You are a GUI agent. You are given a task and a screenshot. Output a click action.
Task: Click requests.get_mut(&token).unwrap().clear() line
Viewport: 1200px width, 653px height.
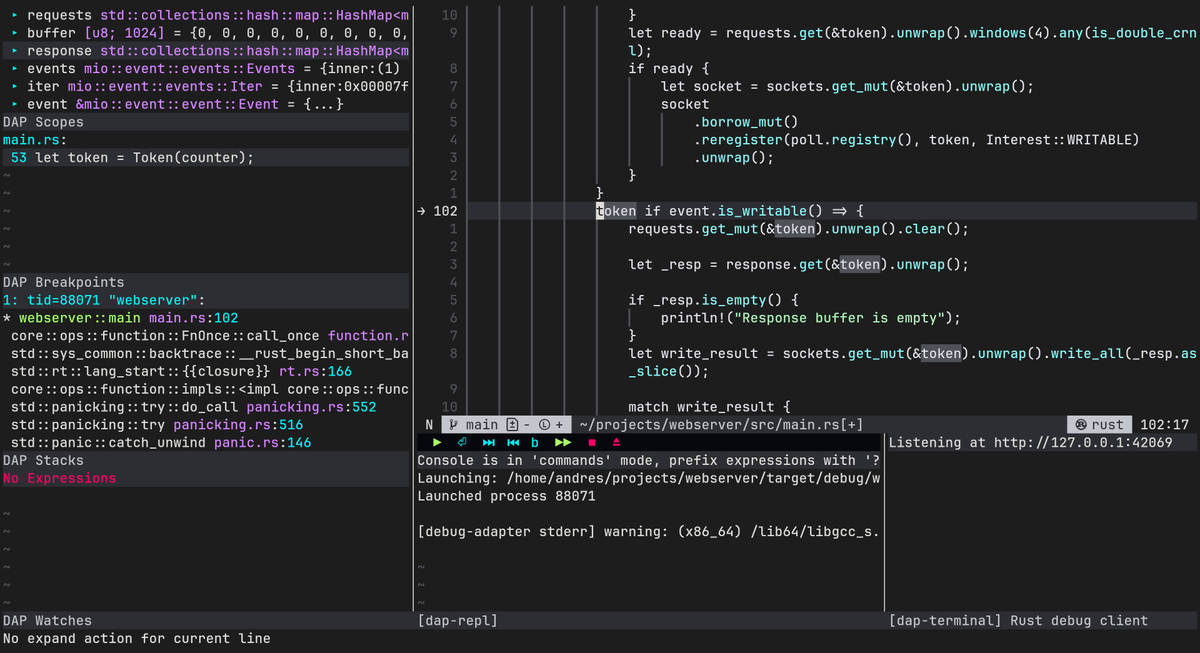[799, 229]
